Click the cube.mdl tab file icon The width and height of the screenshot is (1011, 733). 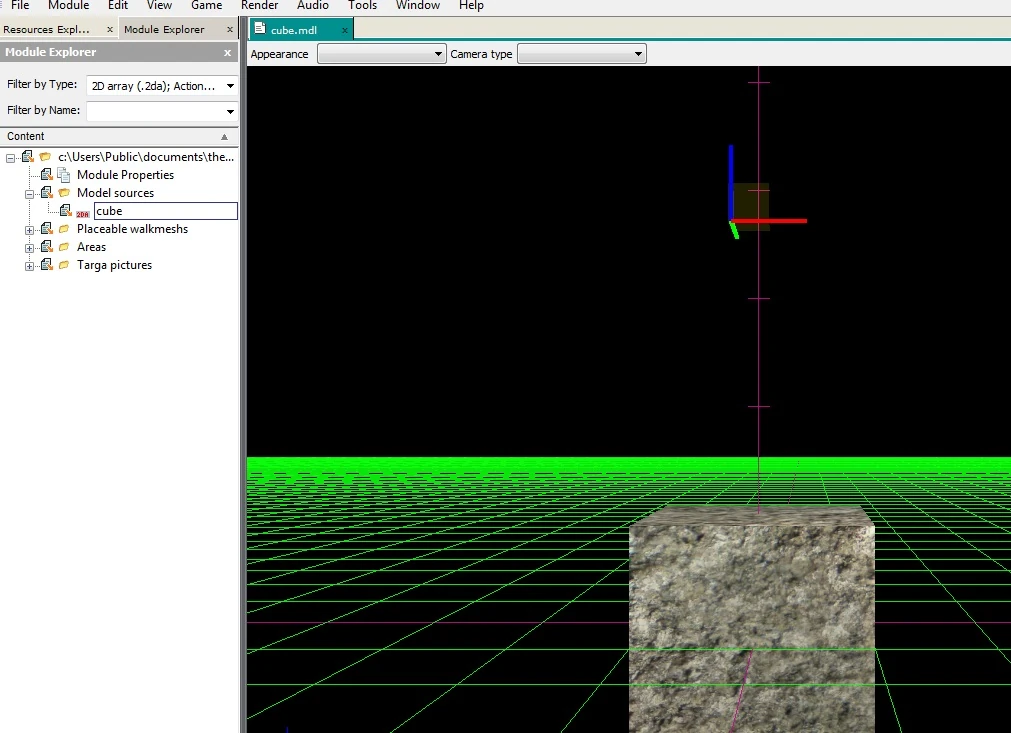point(260,29)
